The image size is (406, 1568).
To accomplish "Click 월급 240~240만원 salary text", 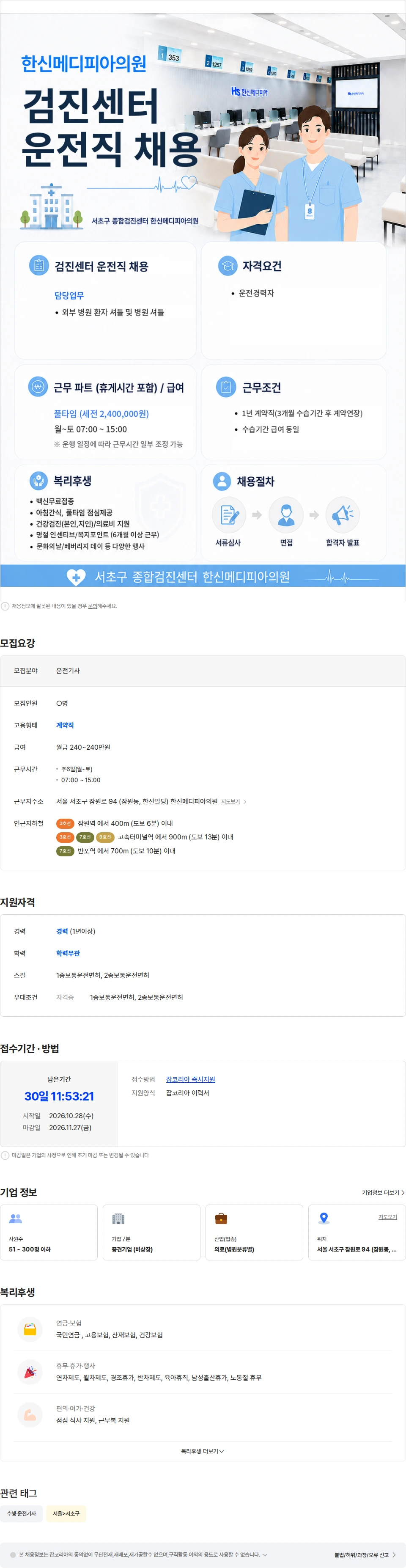I will point(83,748).
